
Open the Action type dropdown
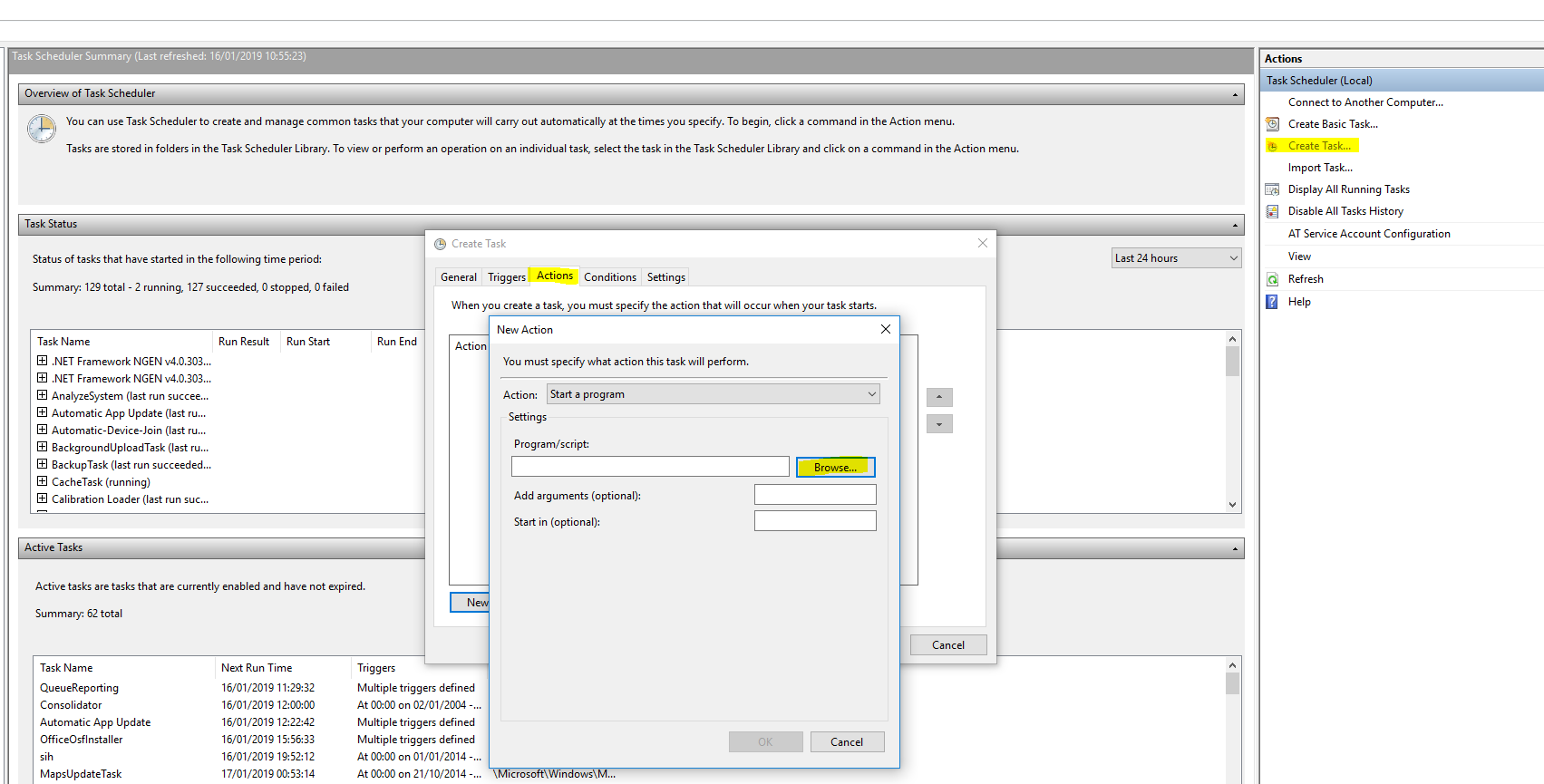click(x=713, y=394)
